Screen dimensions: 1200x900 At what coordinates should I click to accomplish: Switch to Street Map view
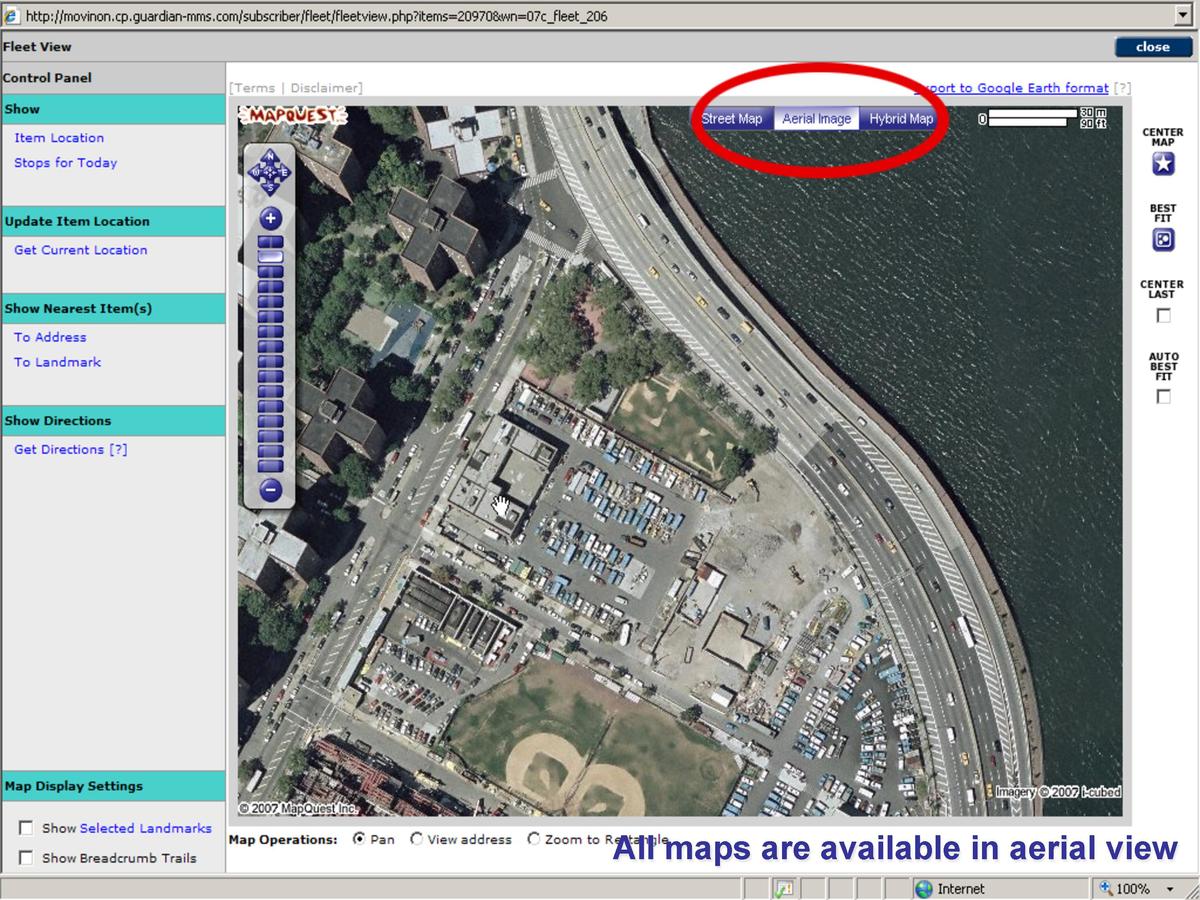[x=731, y=119]
